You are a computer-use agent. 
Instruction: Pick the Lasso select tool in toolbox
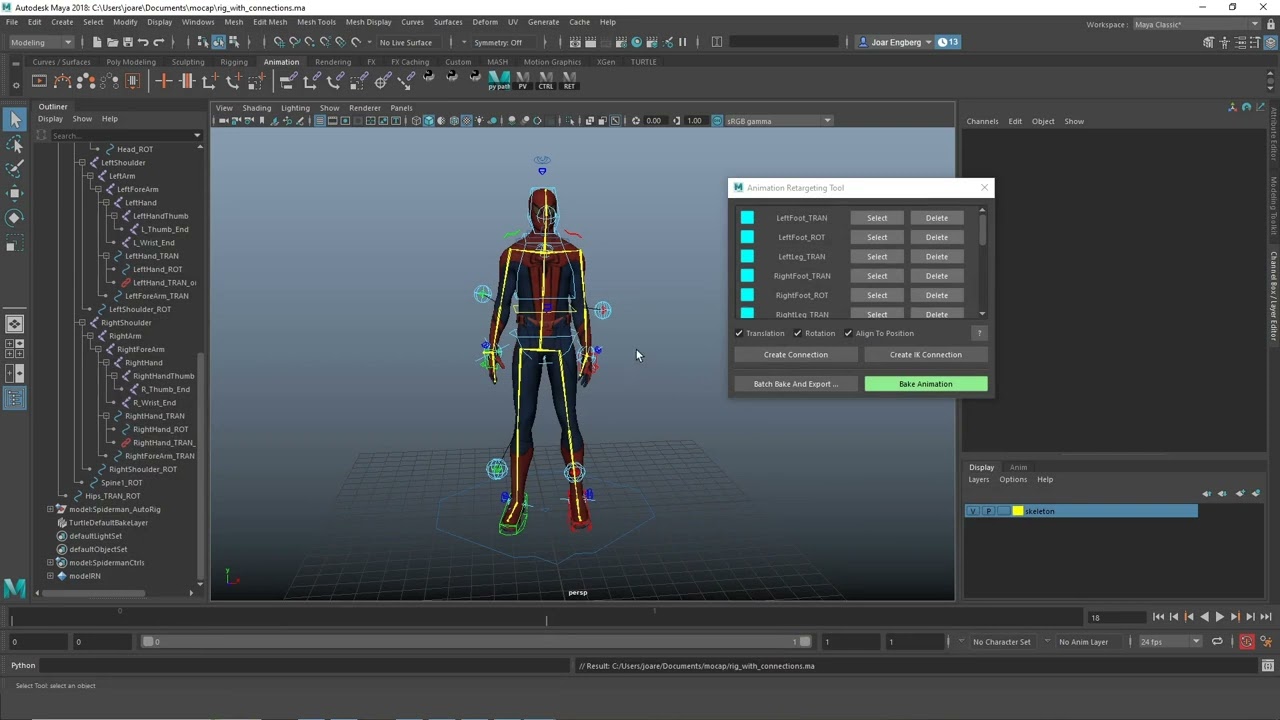15,146
